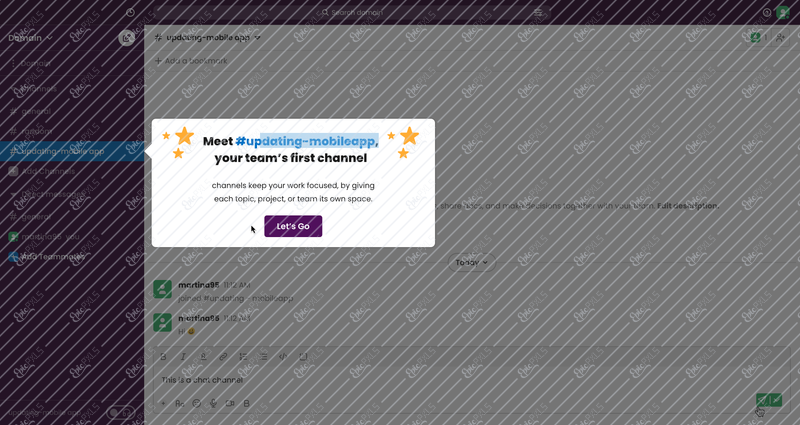Open the emoji picker in composer
This screenshot has height=425, width=800.
coord(196,403)
